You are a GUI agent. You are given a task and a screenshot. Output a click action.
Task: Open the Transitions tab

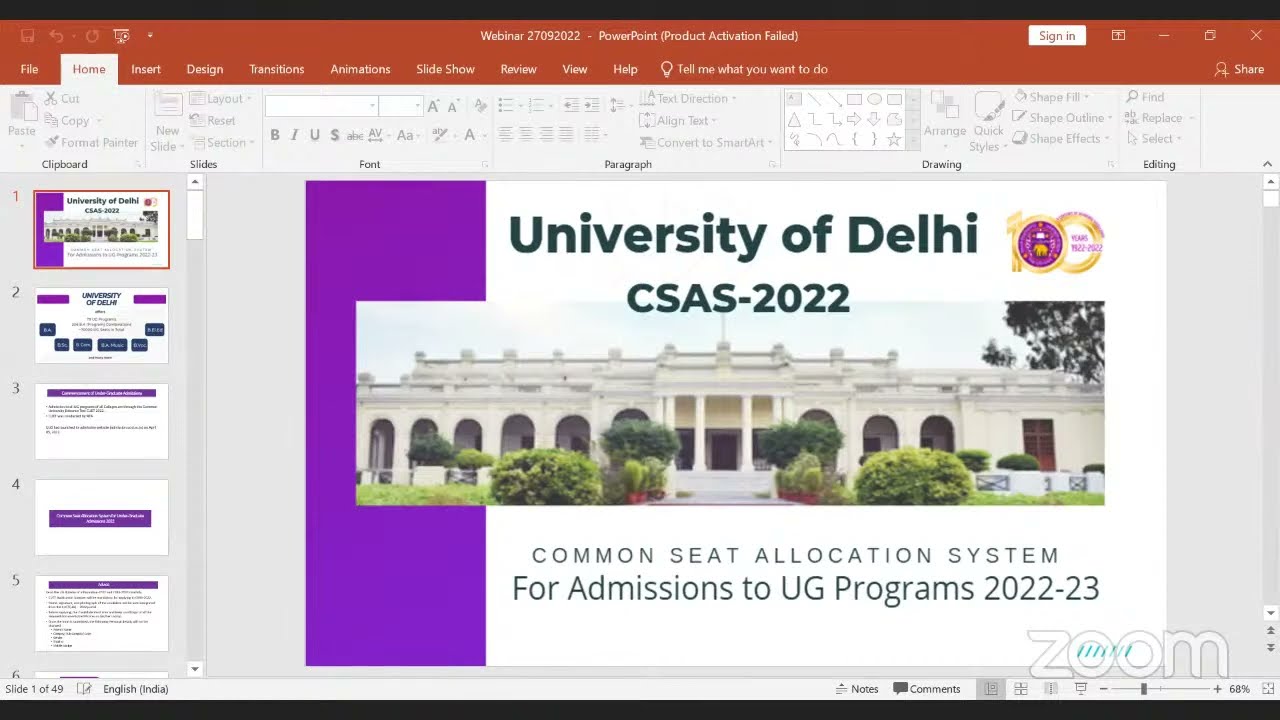click(x=277, y=69)
